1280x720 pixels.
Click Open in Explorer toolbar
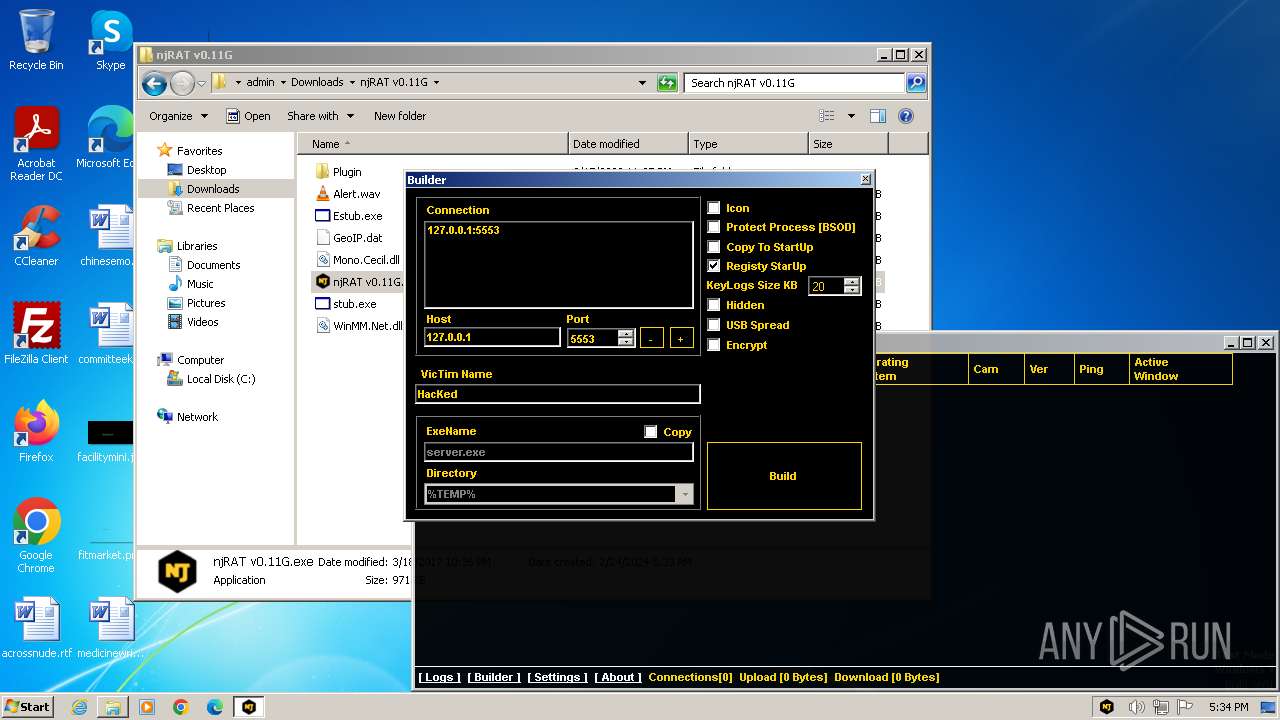tap(248, 116)
